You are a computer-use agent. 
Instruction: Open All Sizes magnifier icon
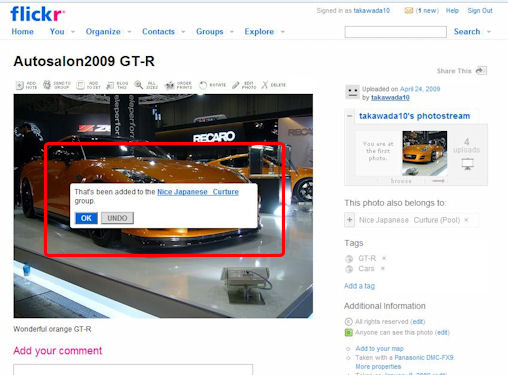pos(139,85)
